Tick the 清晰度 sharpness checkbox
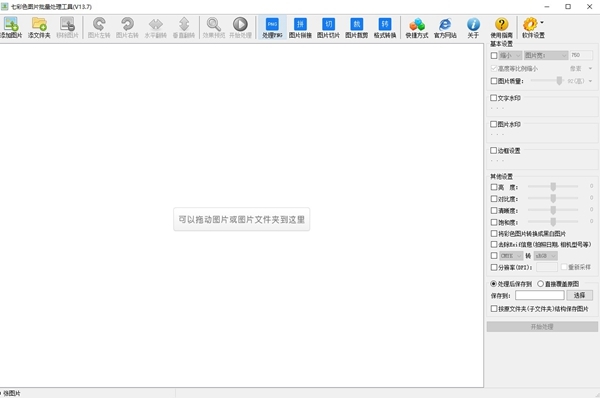600x398 pixels. (494, 210)
